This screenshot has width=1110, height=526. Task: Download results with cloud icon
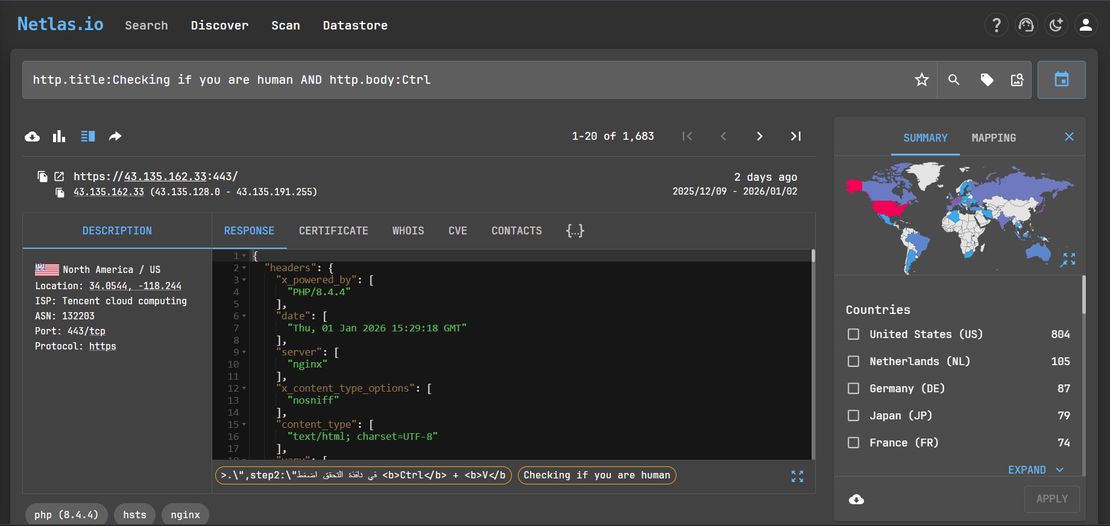(x=33, y=136)
